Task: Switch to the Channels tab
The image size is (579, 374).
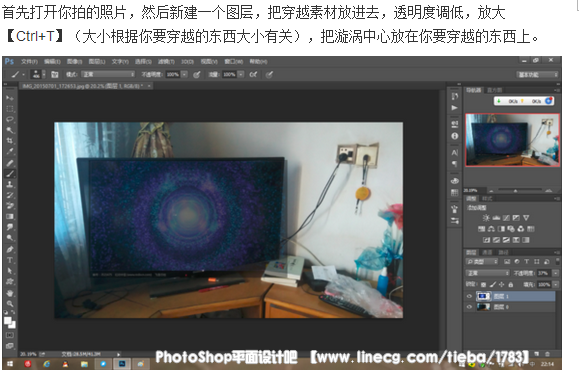Action: [x=487, y=253]
